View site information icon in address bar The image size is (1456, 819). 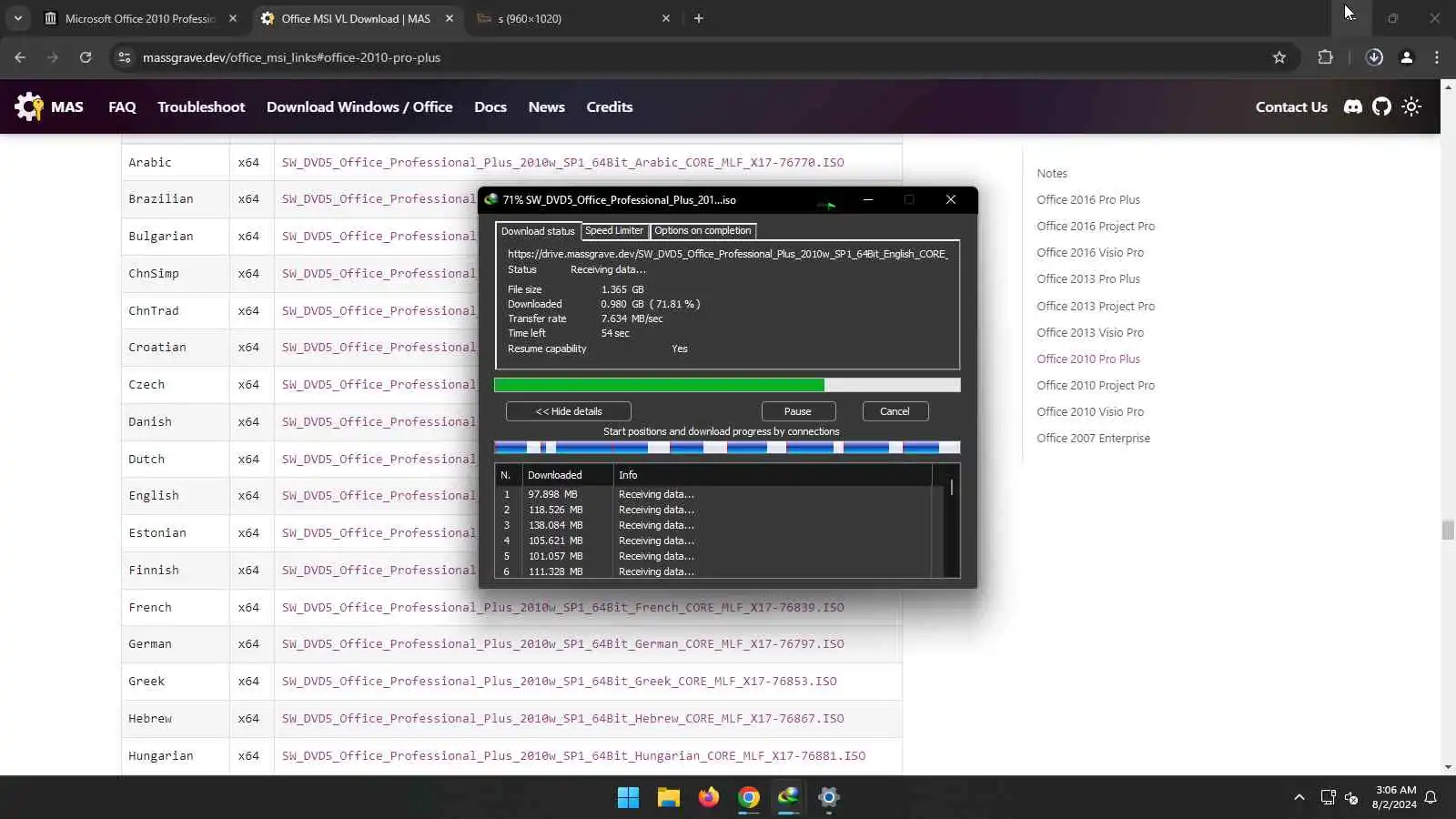[125, 57]
